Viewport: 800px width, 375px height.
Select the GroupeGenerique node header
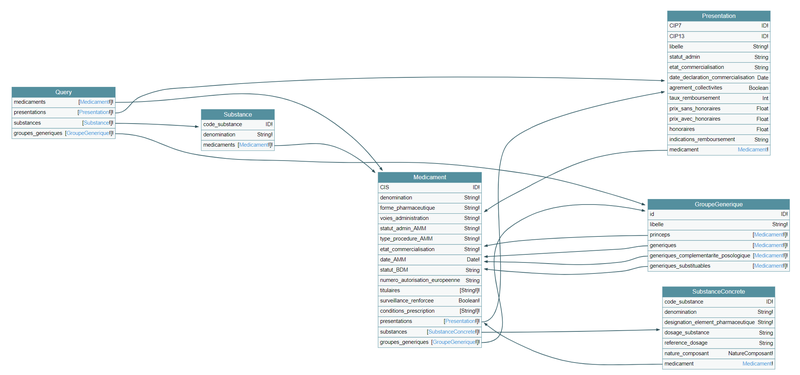pos(718,204)
